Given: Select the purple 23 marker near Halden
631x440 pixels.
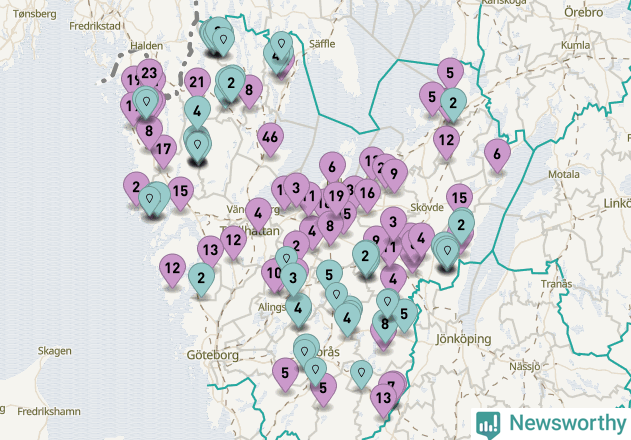Looking at the screenshot, I should click(149, 74).
